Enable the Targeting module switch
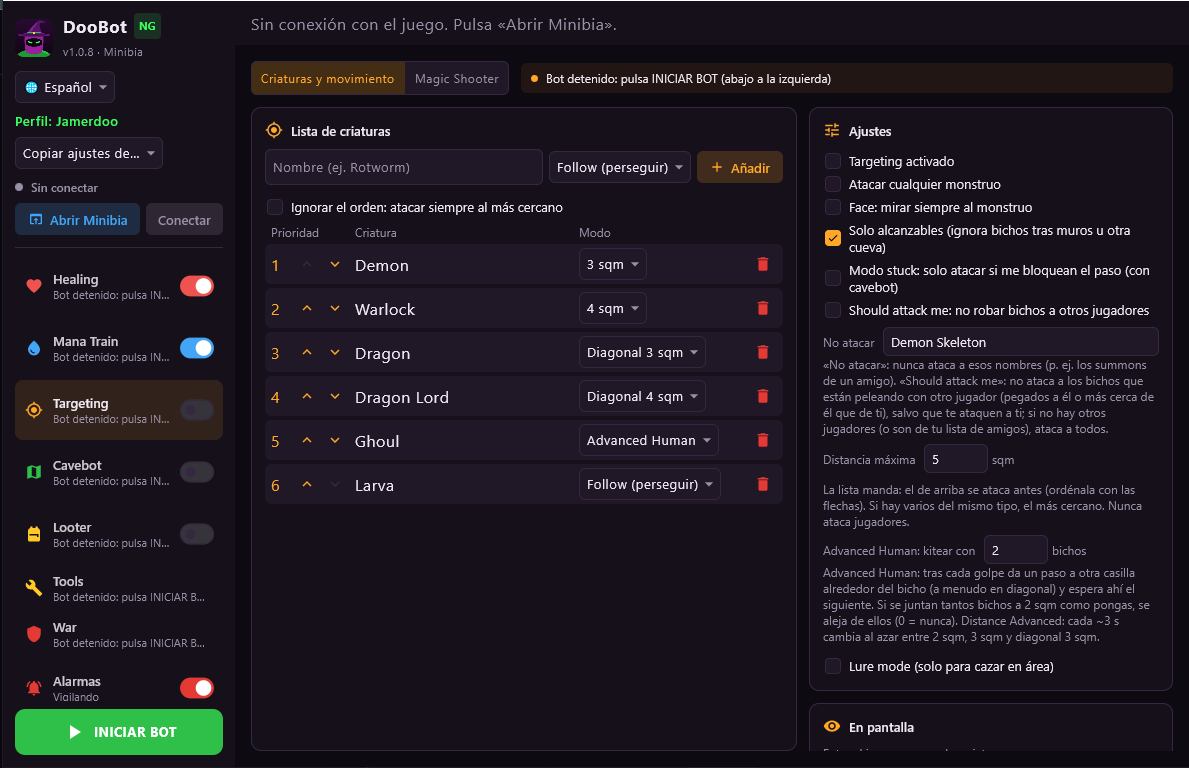Viewport: 1189px width, 768px height. pos(197,410)
